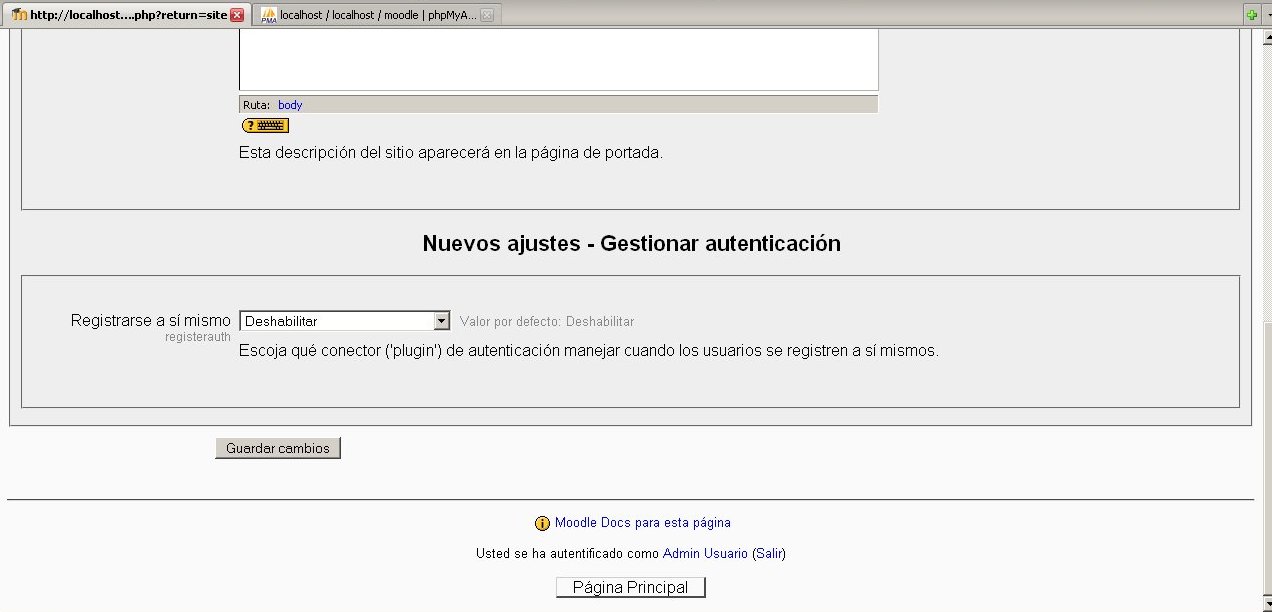Viewport: 1272px width, 612px height.
Task: Expand the tab list arrow beside new tab
Action: [1267, 15]
